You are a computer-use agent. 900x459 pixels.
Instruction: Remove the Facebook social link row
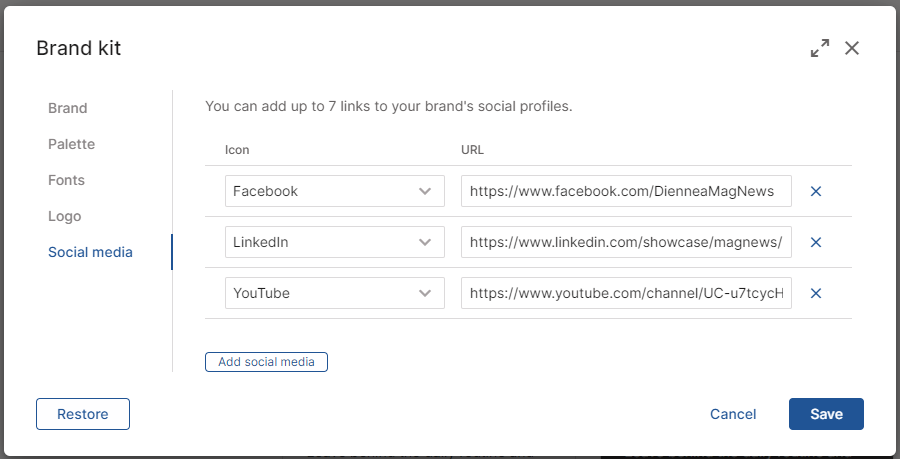pos(816,191)
